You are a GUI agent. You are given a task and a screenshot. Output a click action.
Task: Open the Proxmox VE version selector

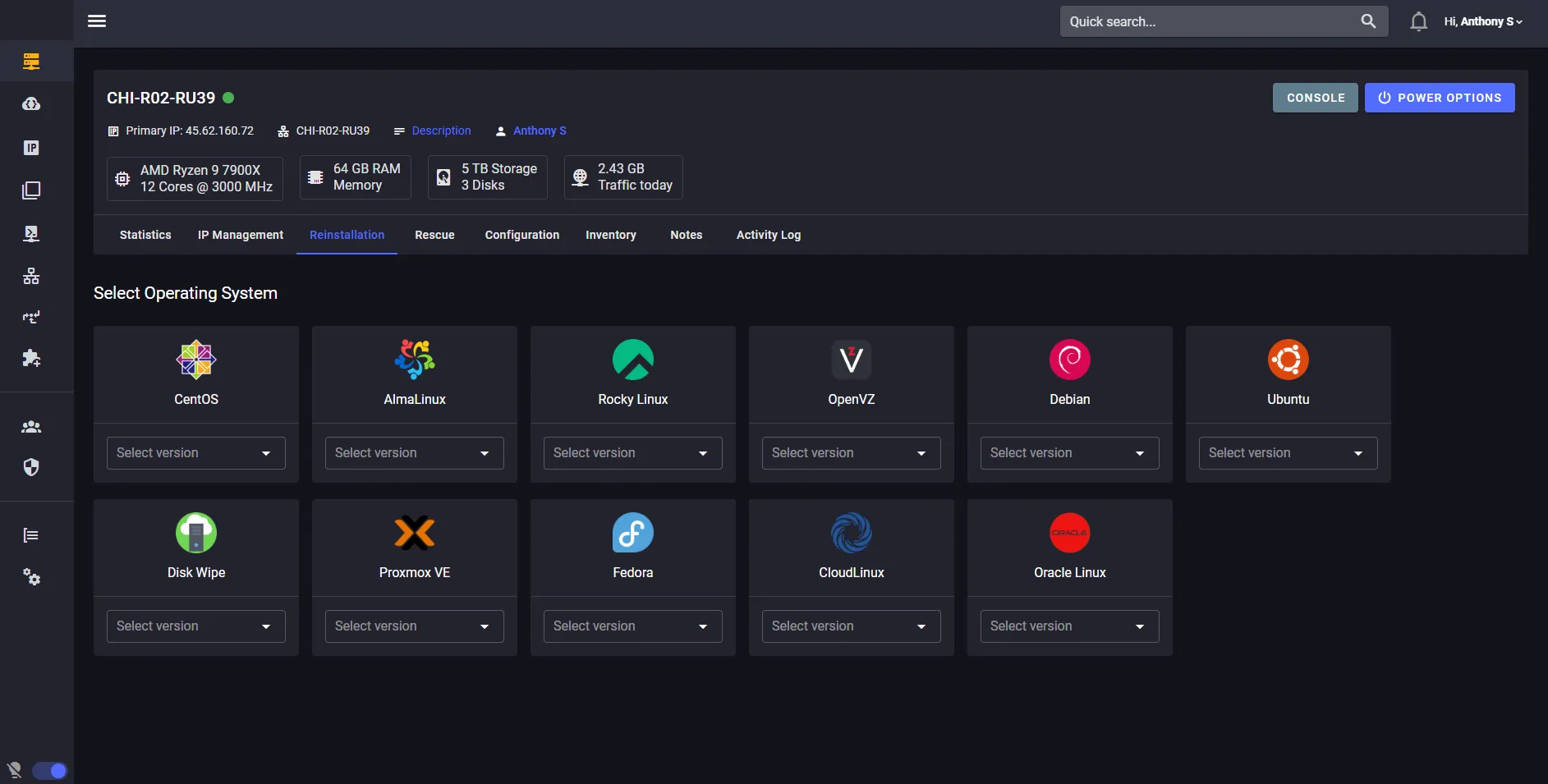pos(414,626)
